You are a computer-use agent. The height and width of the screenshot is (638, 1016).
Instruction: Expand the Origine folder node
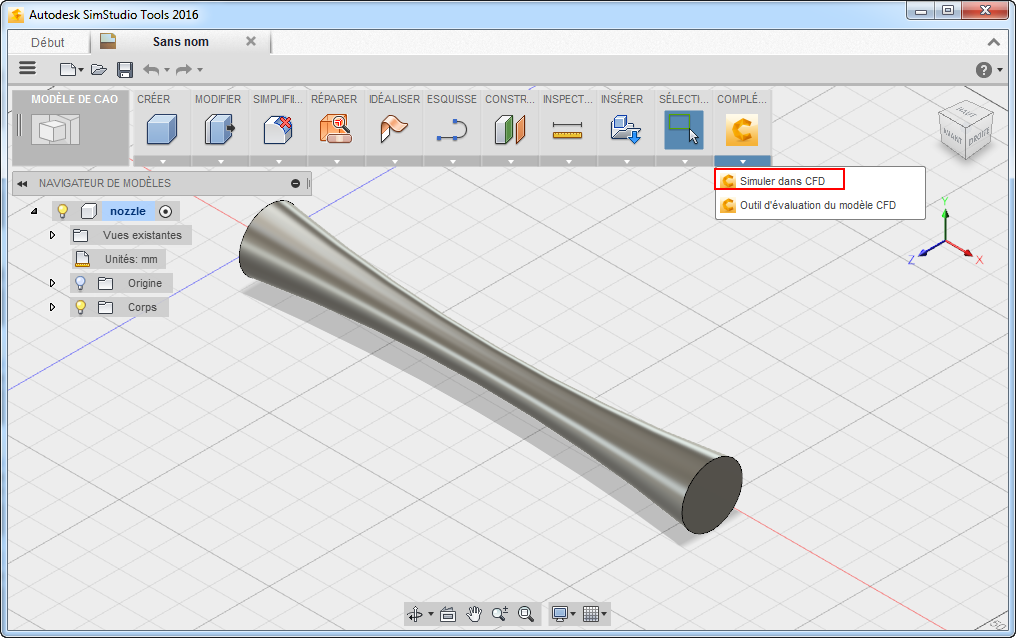(52, 283)
